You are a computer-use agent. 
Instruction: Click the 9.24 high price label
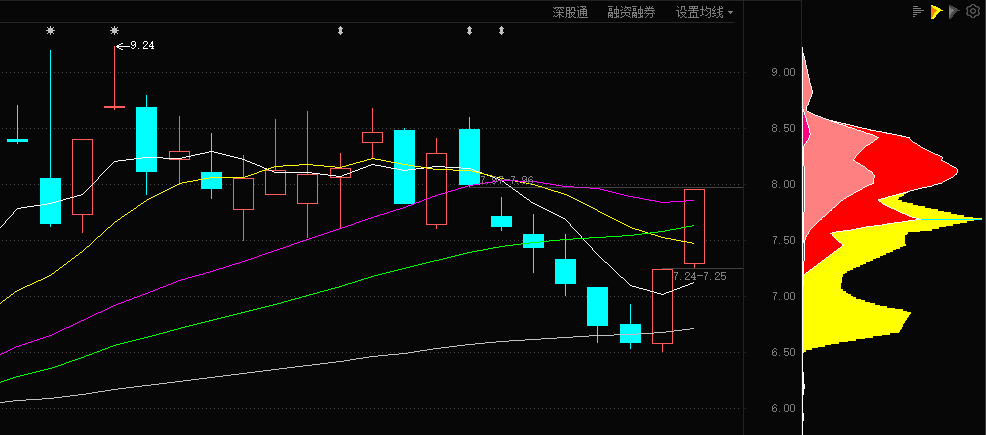(x=142, y=45)
